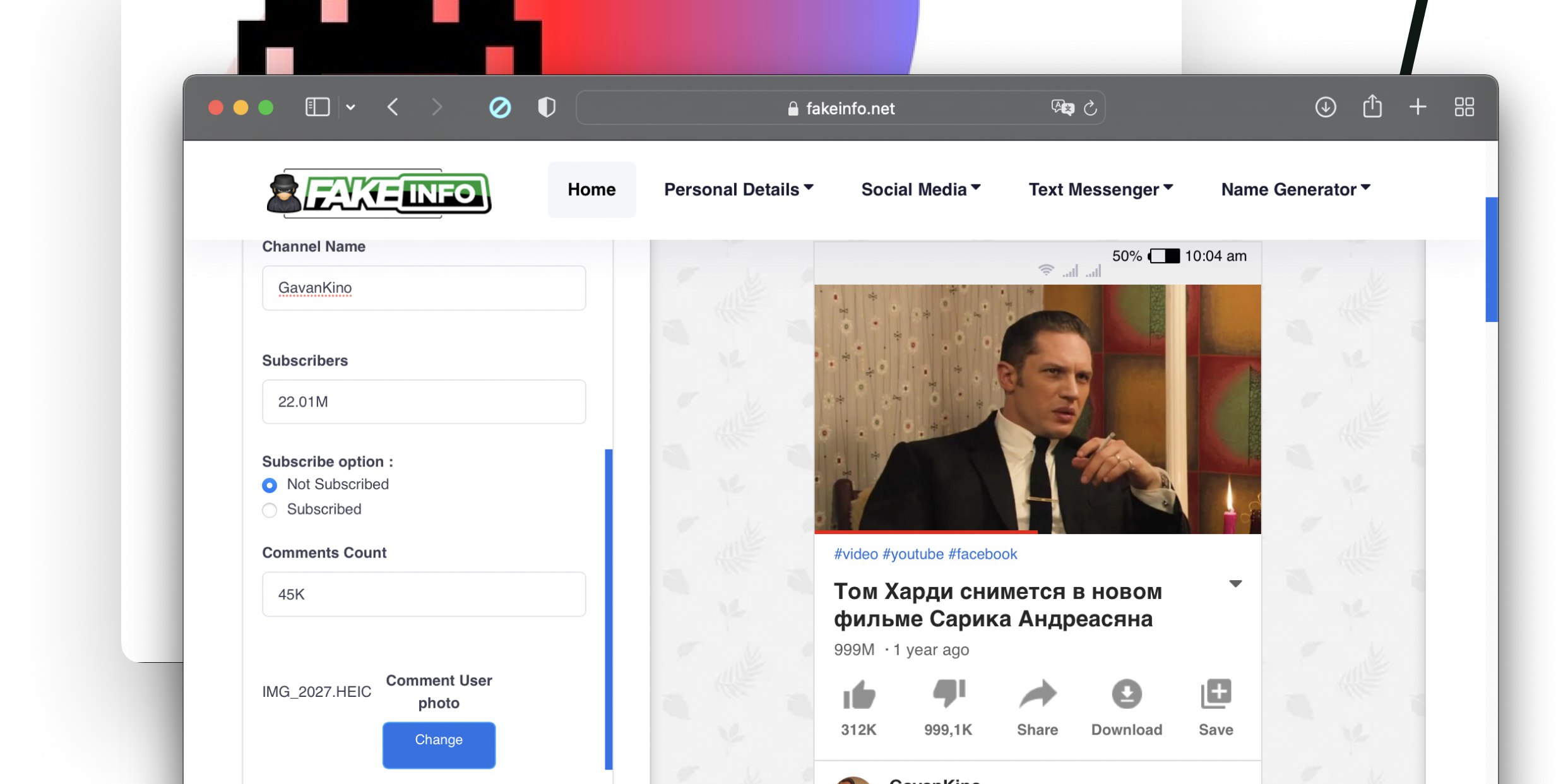
Task: Open the Home tab
Action: tap(592, 188)
